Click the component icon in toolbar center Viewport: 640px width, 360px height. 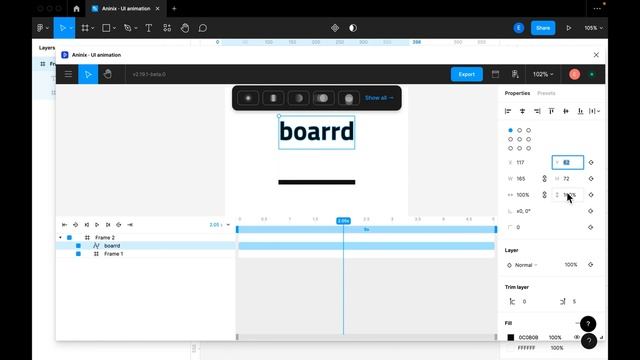[335, 28]
